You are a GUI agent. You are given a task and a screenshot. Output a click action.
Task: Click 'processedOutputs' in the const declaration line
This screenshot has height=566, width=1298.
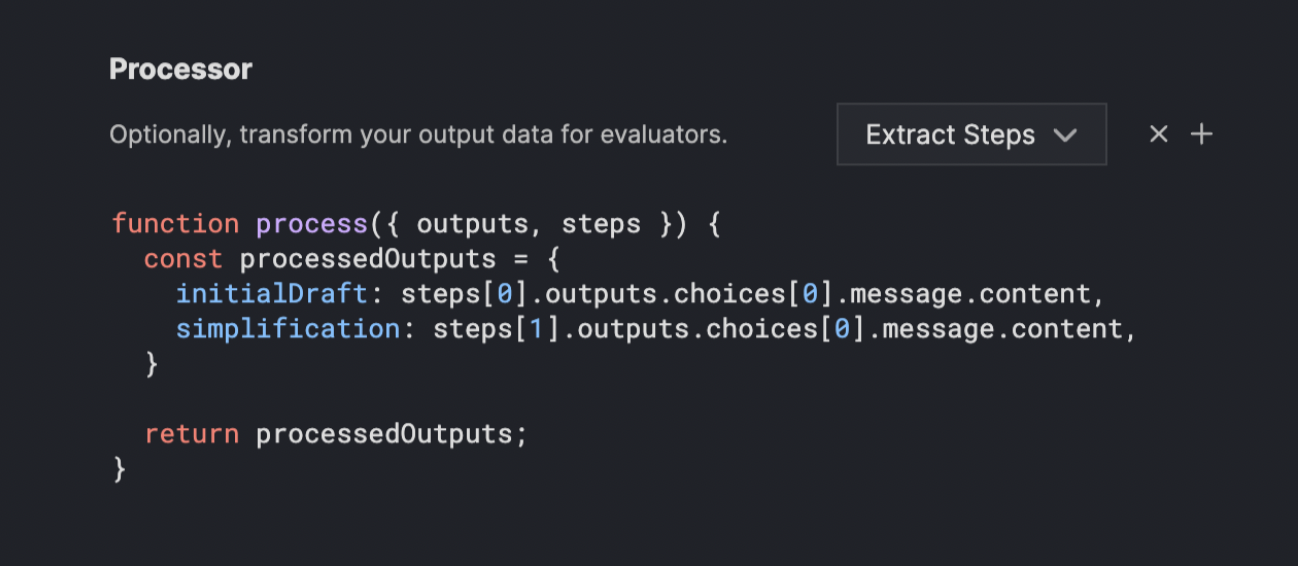(368, 260)
